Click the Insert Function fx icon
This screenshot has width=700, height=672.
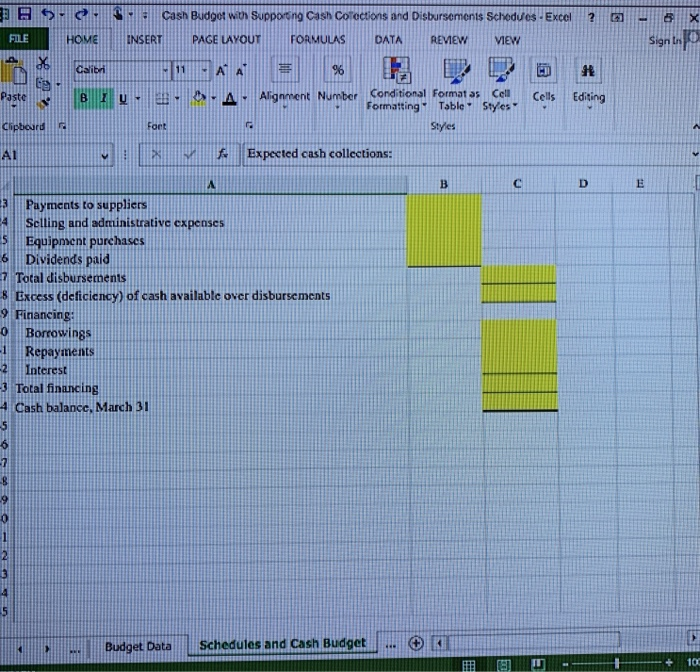[x=222, y=154]
